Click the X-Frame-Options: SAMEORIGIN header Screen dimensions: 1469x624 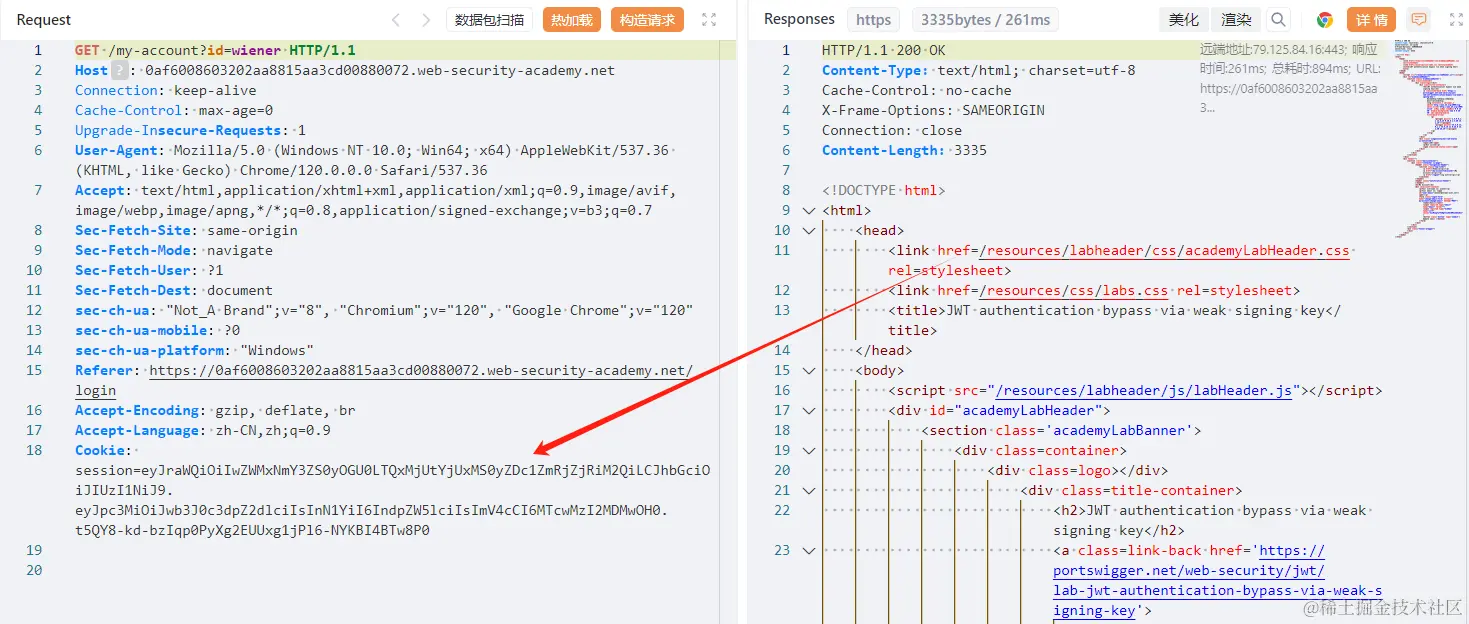click(933, 110)
